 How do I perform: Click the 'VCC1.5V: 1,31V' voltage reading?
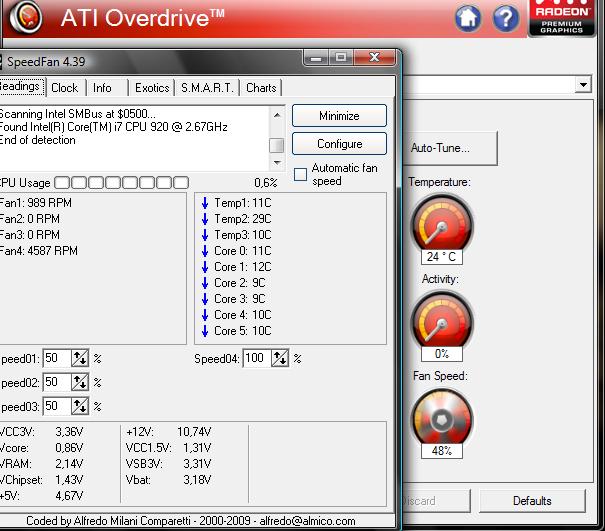(169, 448)
